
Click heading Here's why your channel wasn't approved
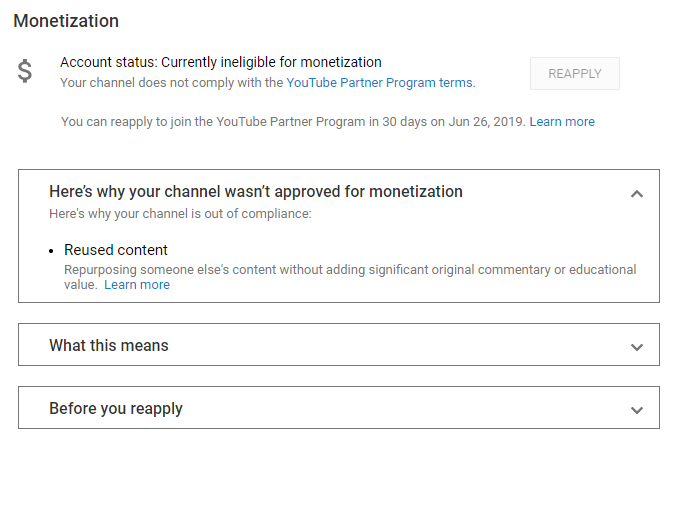256,191
